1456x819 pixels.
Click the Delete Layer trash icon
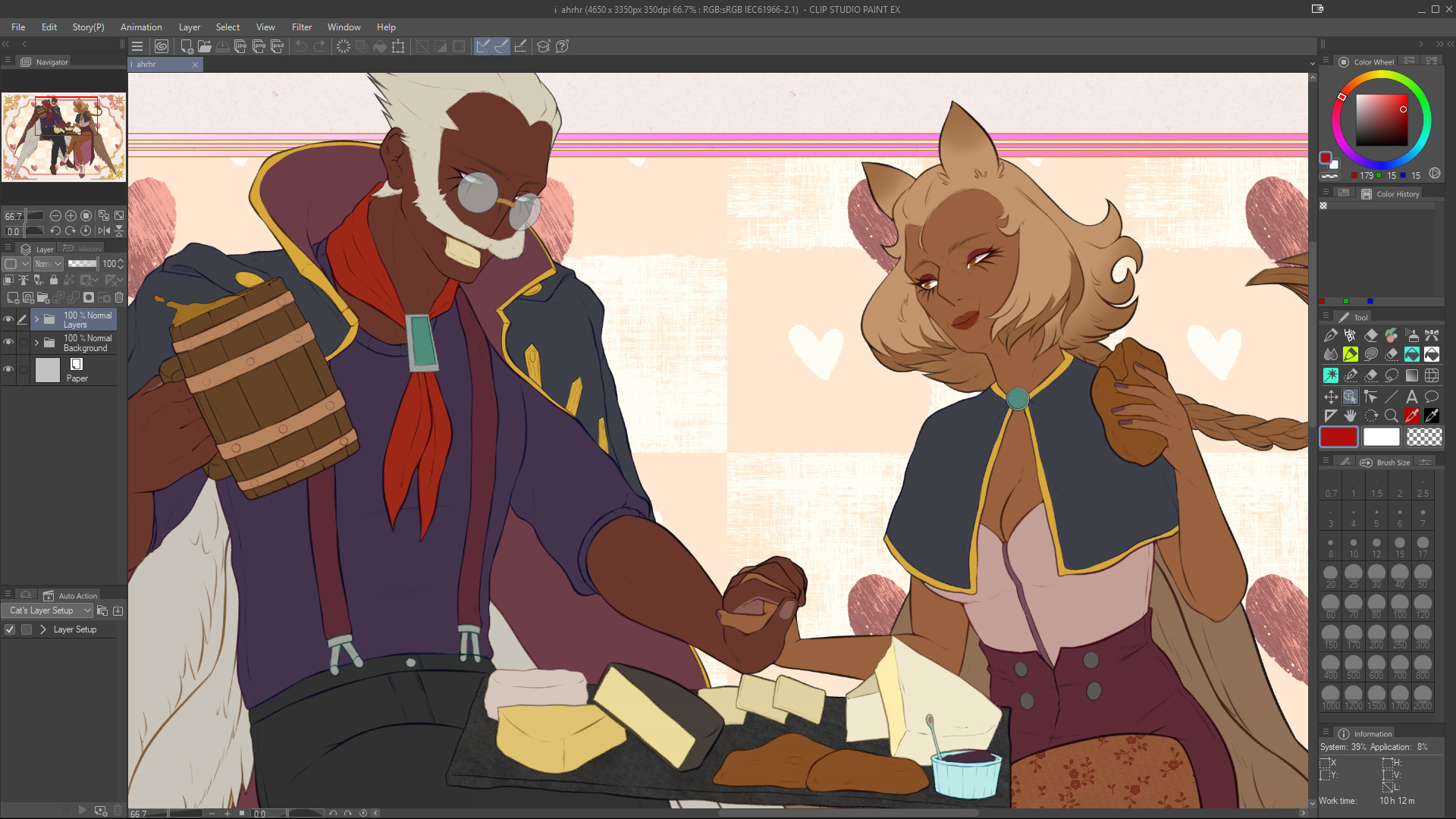pos(119,297)
